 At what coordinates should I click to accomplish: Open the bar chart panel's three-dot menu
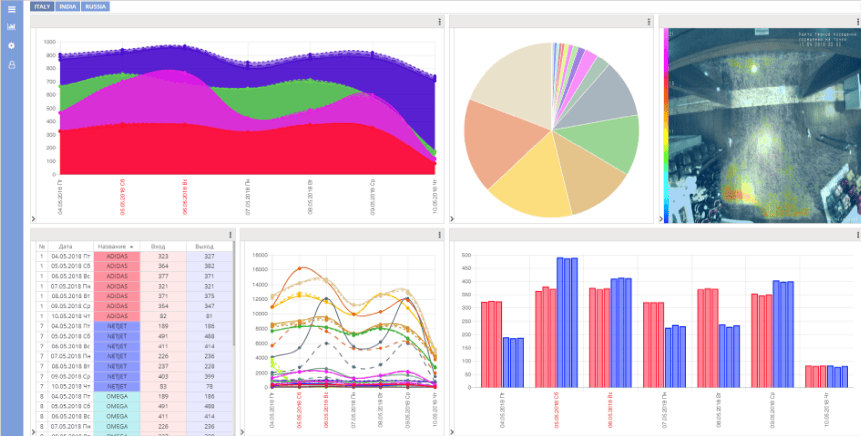pos(856,234)
